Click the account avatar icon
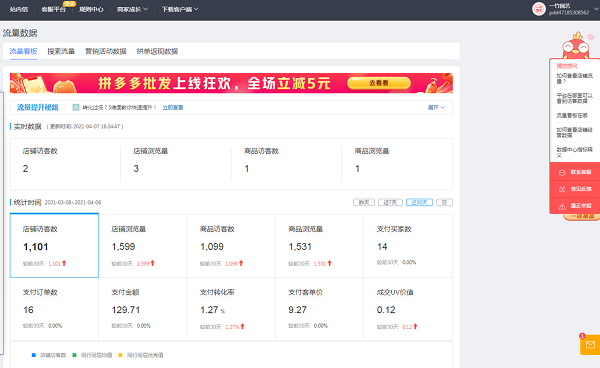The width and height of the screenshot is (600, 368). coord(539,9)
